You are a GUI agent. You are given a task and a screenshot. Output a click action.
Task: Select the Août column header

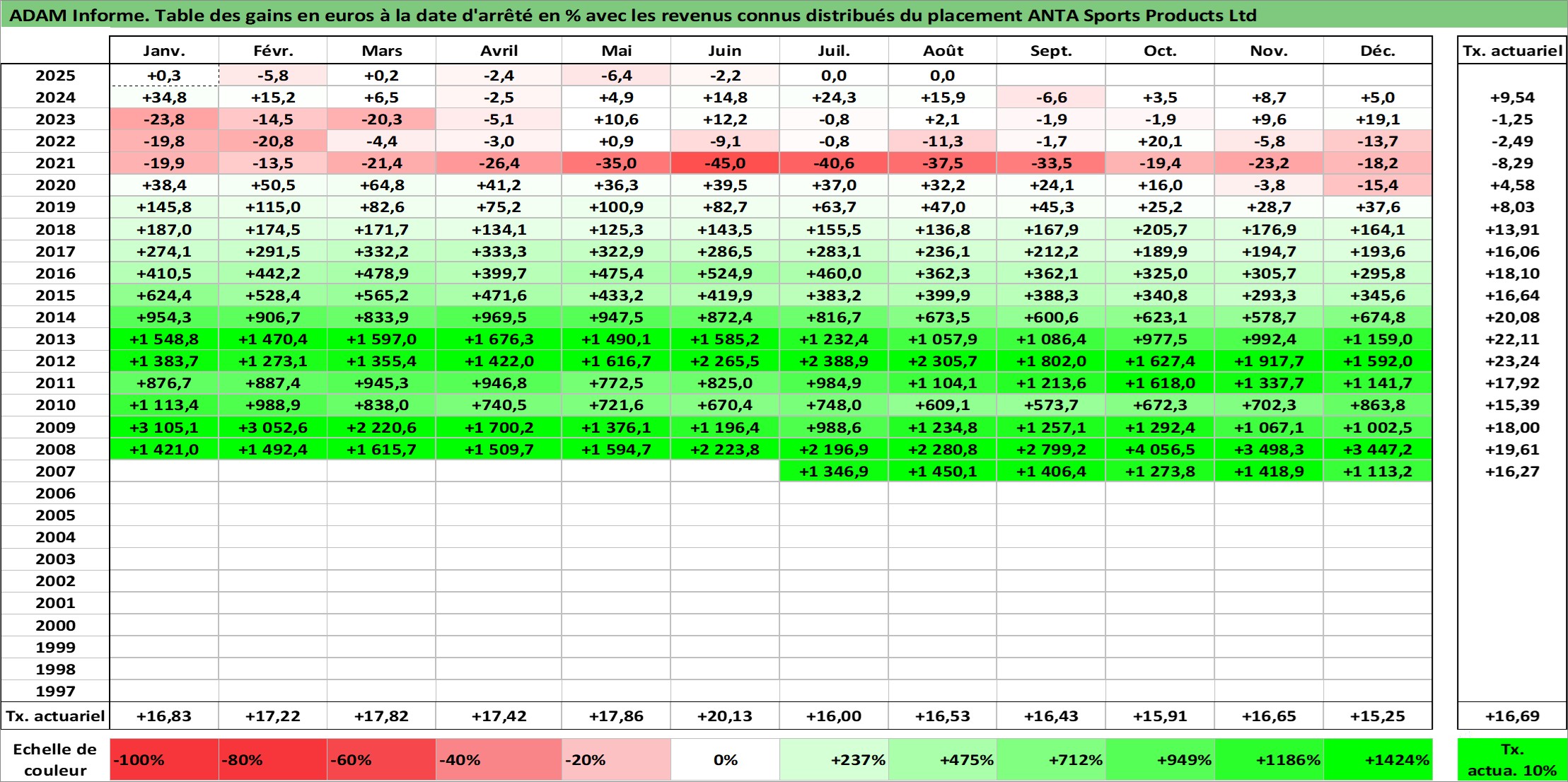[943, 50]
